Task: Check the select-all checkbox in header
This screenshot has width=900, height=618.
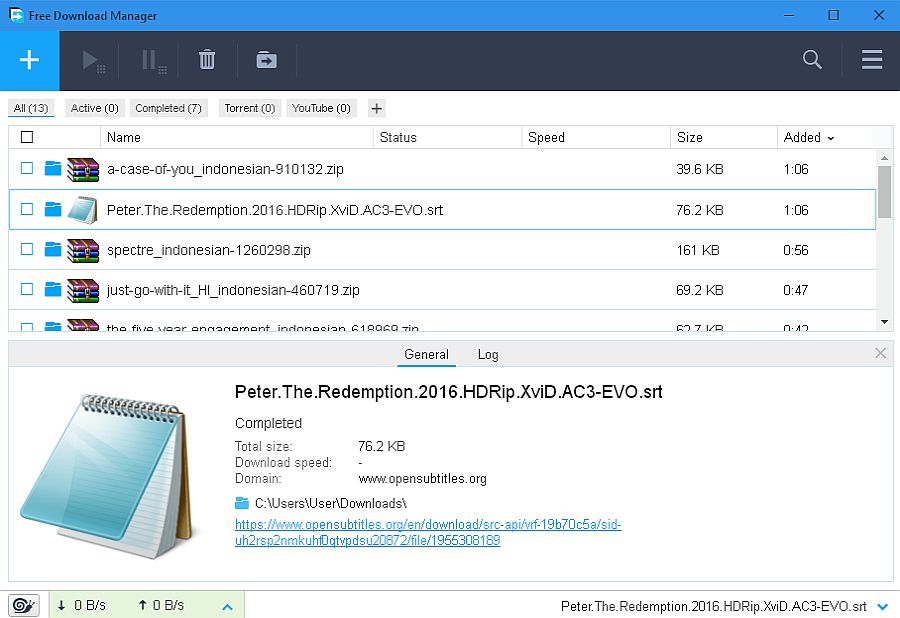Action: pyautogui.click(x=27, y=137)
